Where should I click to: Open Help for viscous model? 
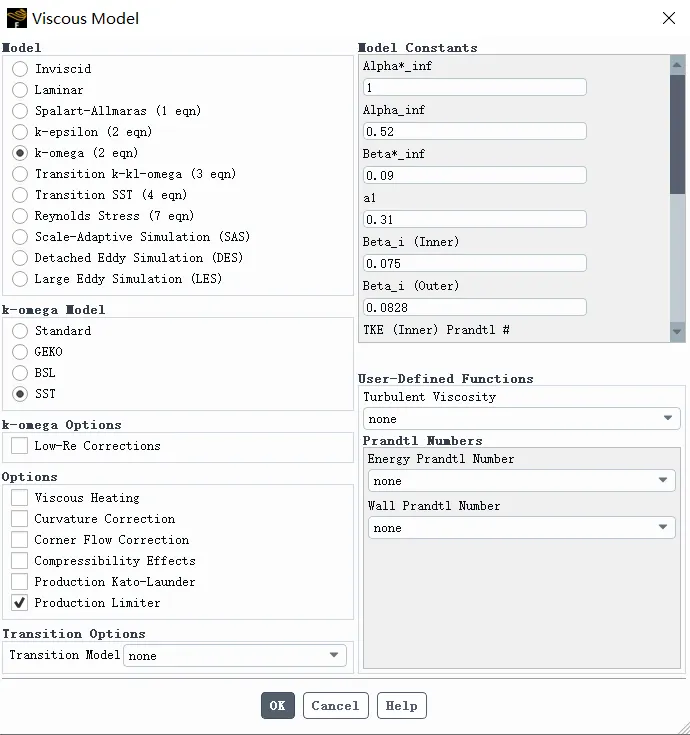coord(402,705)
